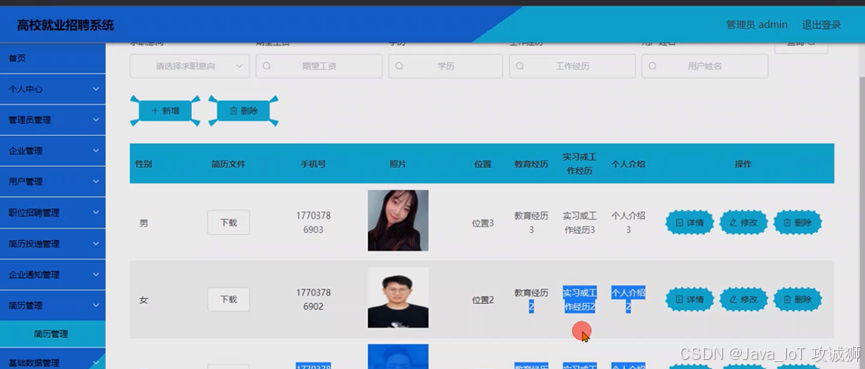The height and width of the screenshot is (369, 865).
Task: Open photo thumbnail of 位置2 row
Action: click(x=398, y=298)
